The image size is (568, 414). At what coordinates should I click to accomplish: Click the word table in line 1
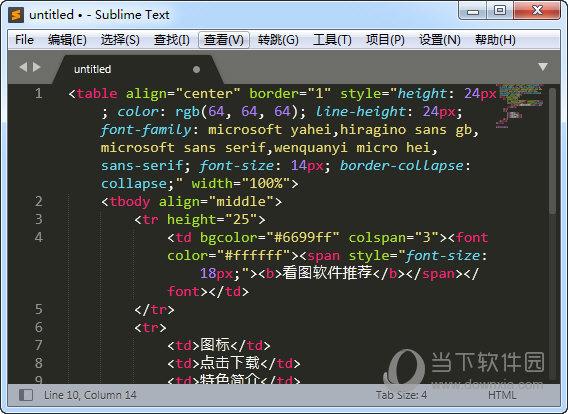[x=97, y=93]
